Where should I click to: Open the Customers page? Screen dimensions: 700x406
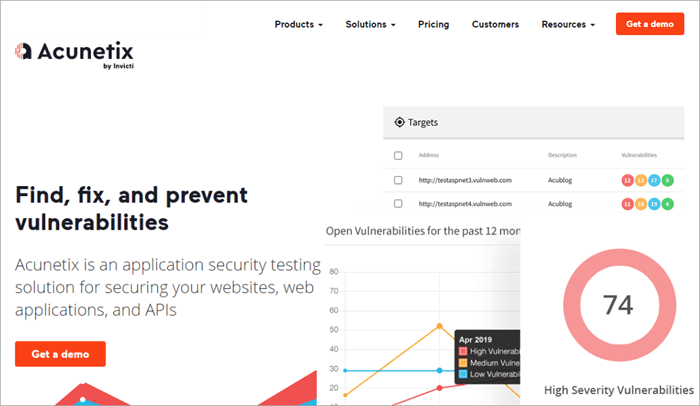coord(495,24)
